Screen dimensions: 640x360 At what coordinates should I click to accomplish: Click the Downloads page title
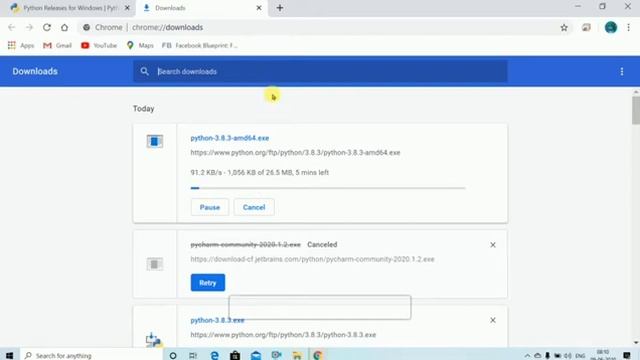[35, 71]
